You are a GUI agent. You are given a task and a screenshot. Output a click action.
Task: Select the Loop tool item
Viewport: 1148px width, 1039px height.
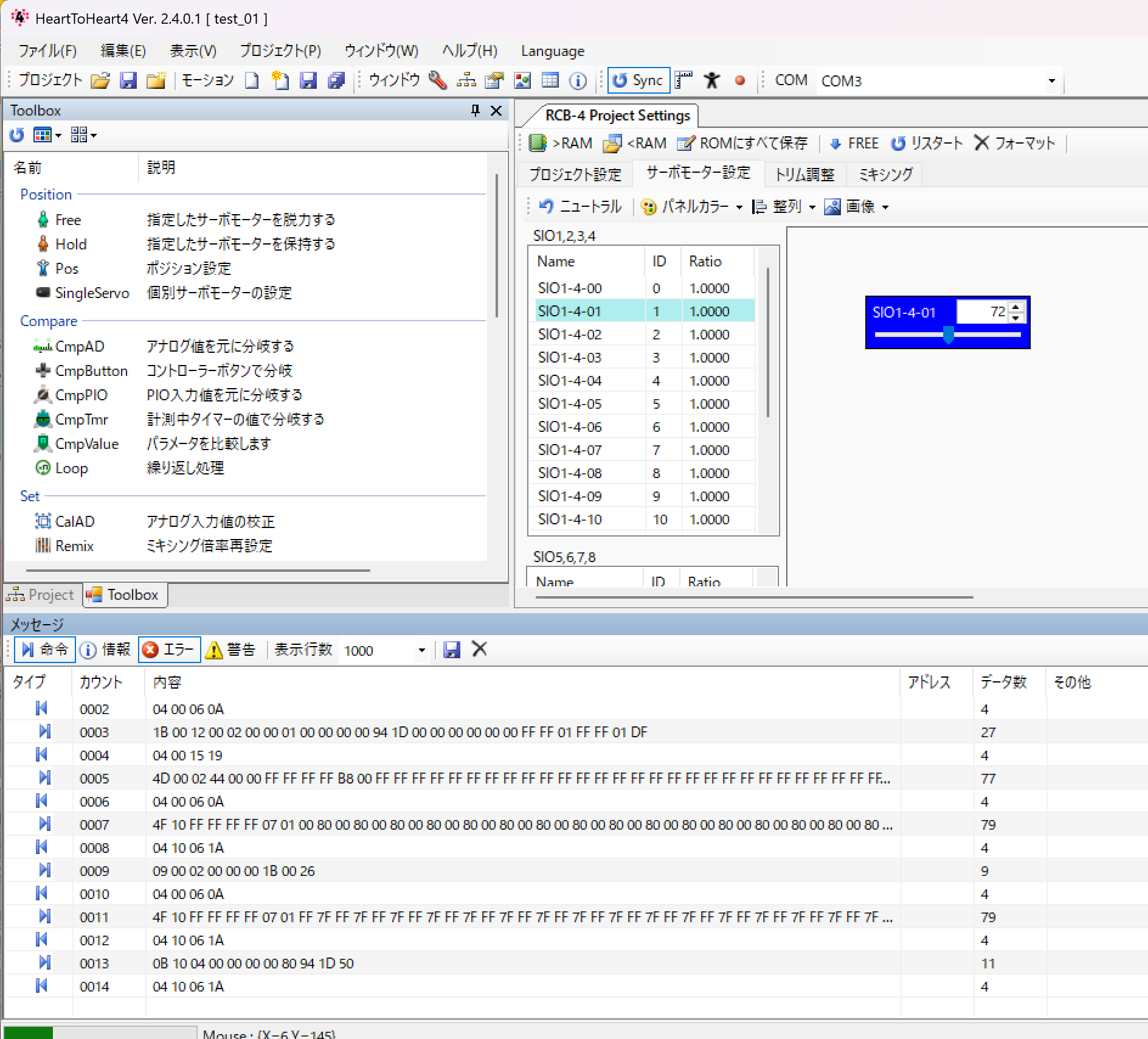click(x=71, y=468)
